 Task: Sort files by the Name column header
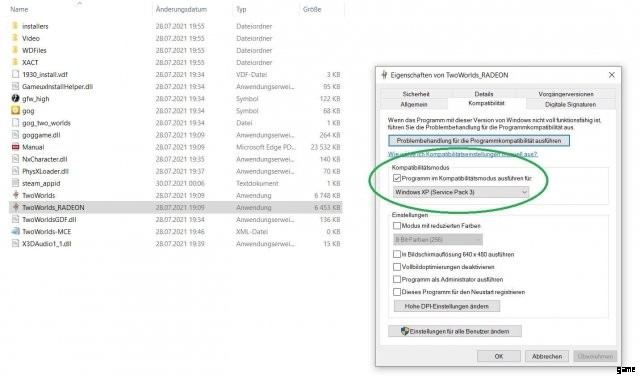click(19, 9)
